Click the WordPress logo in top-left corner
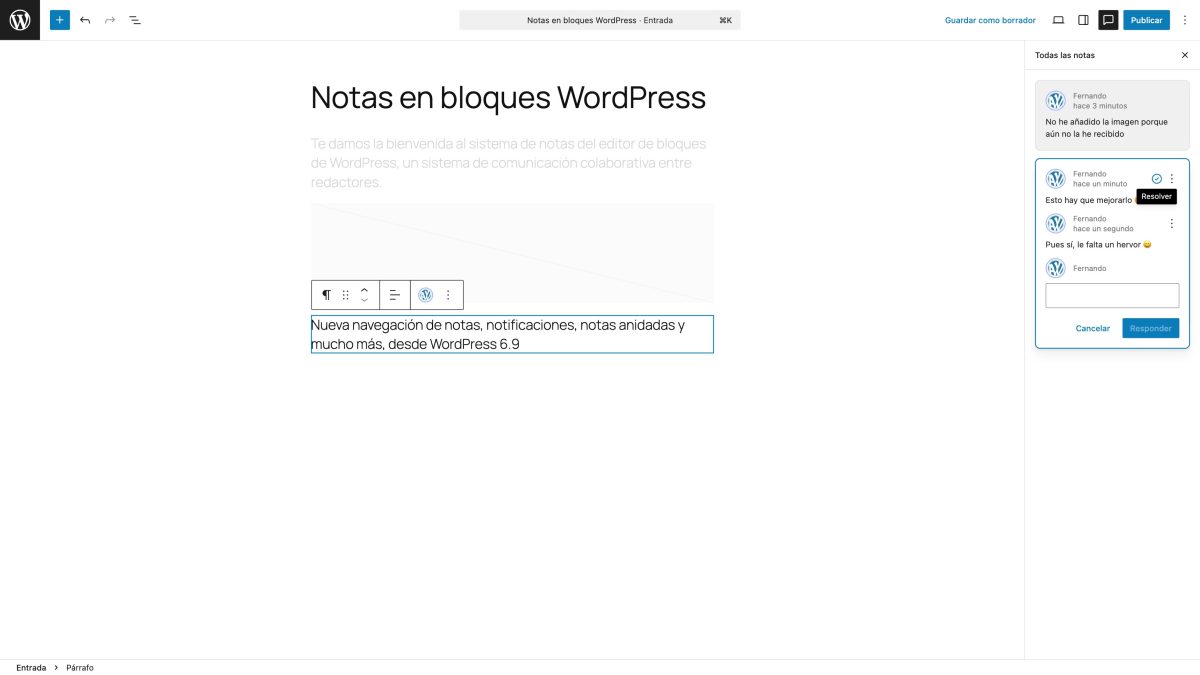Image resolution: width=1200 pixels, height=675 pixels. pos(19,19)
